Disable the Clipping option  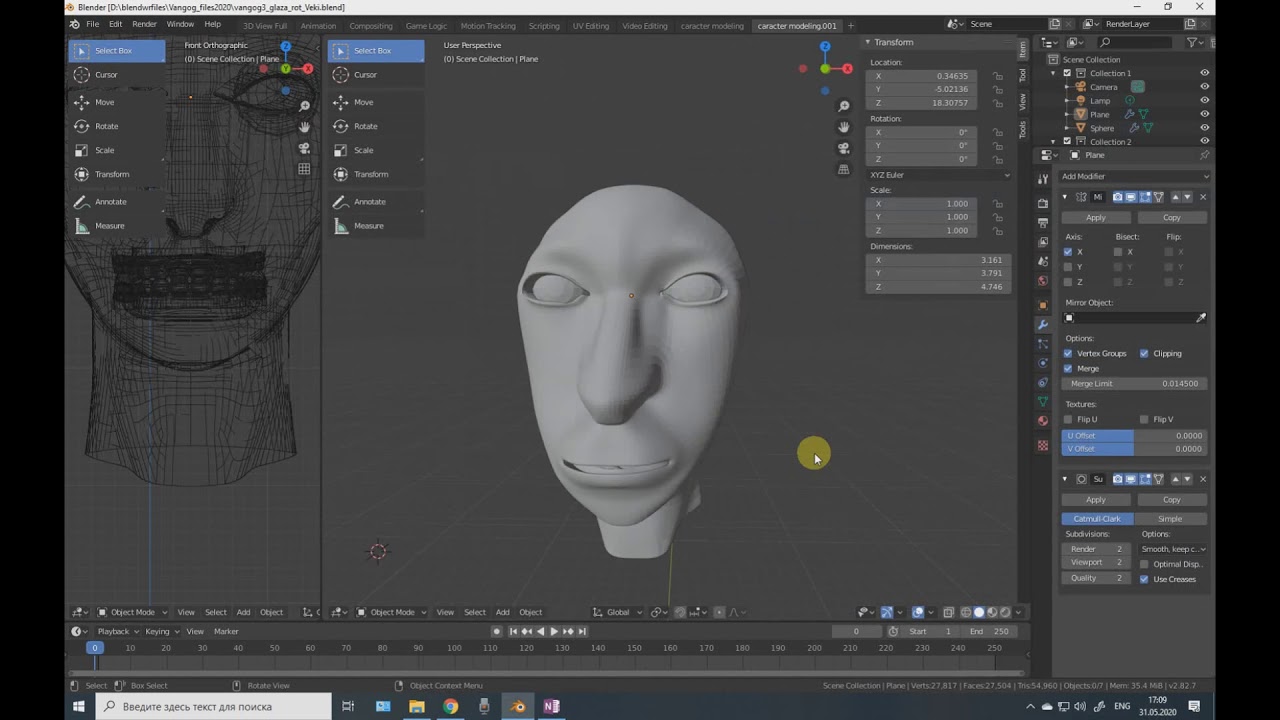click(x=1144, y=353)
